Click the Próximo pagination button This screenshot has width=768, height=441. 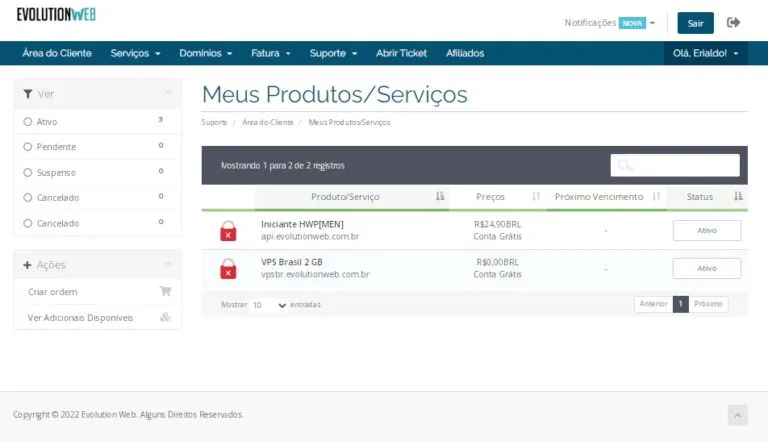(x=708, y=304)
